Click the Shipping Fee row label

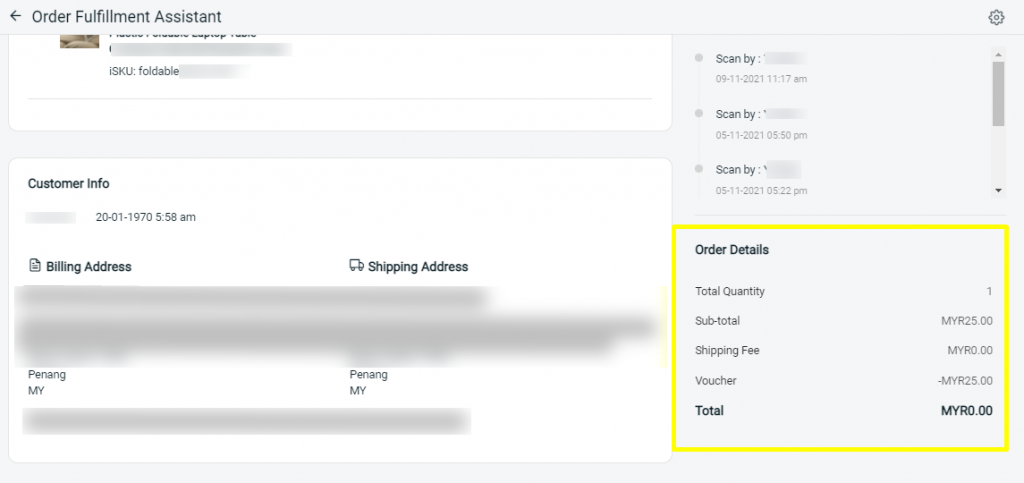[720, 351]
